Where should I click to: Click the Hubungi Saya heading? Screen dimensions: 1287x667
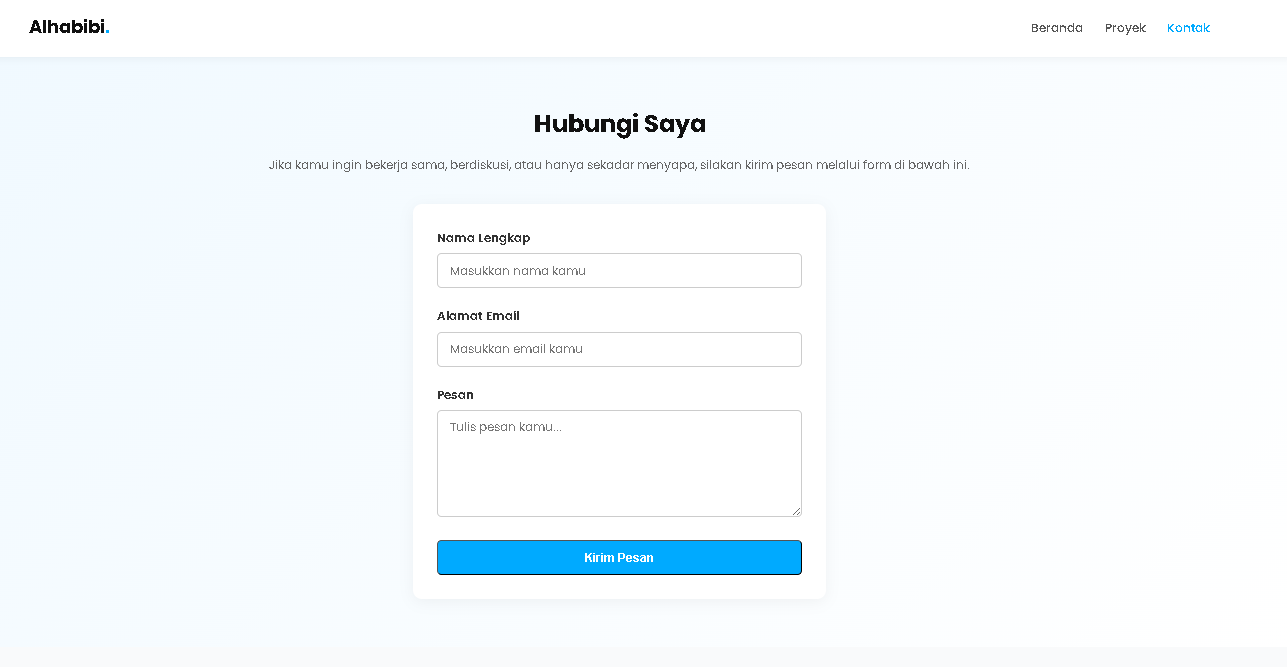pos(619,124)
